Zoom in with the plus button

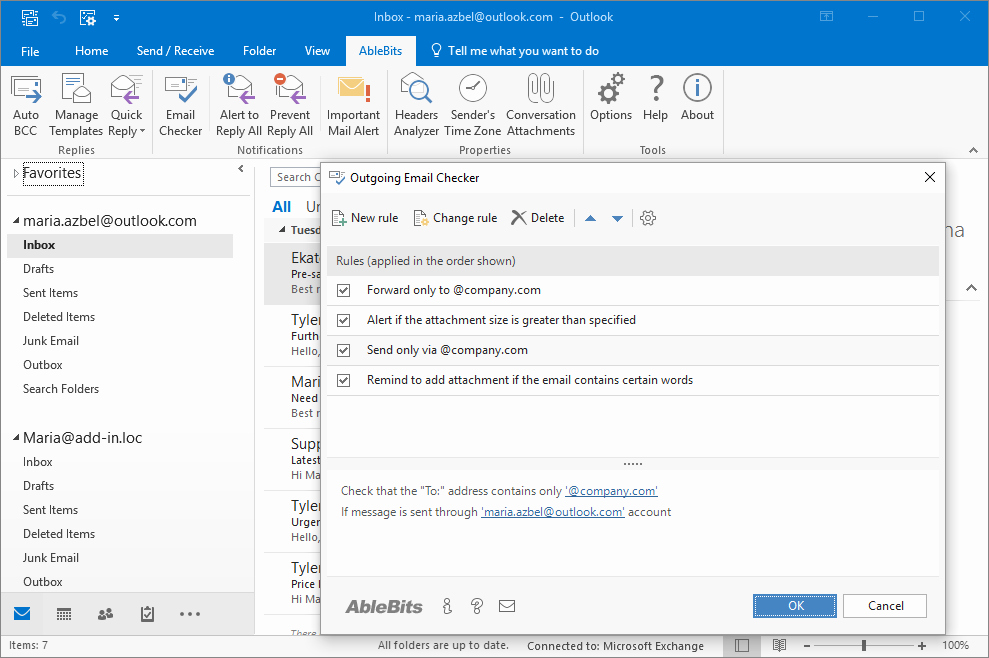pos(922,645)
